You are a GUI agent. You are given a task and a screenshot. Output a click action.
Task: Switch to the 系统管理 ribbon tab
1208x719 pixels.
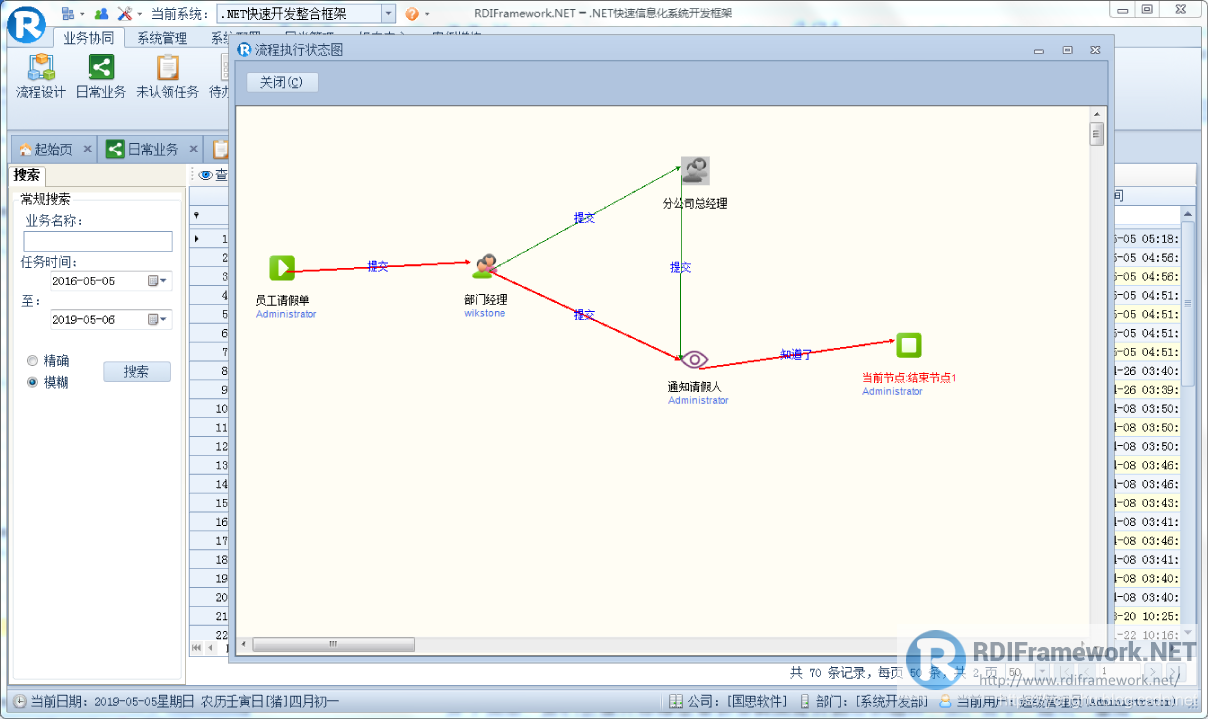coord(162,38)
